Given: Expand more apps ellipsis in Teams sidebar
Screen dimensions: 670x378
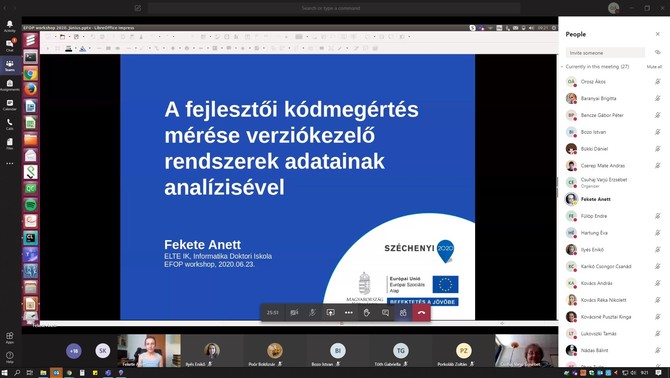Looking at the screenshot, I should tap(9, 164).
